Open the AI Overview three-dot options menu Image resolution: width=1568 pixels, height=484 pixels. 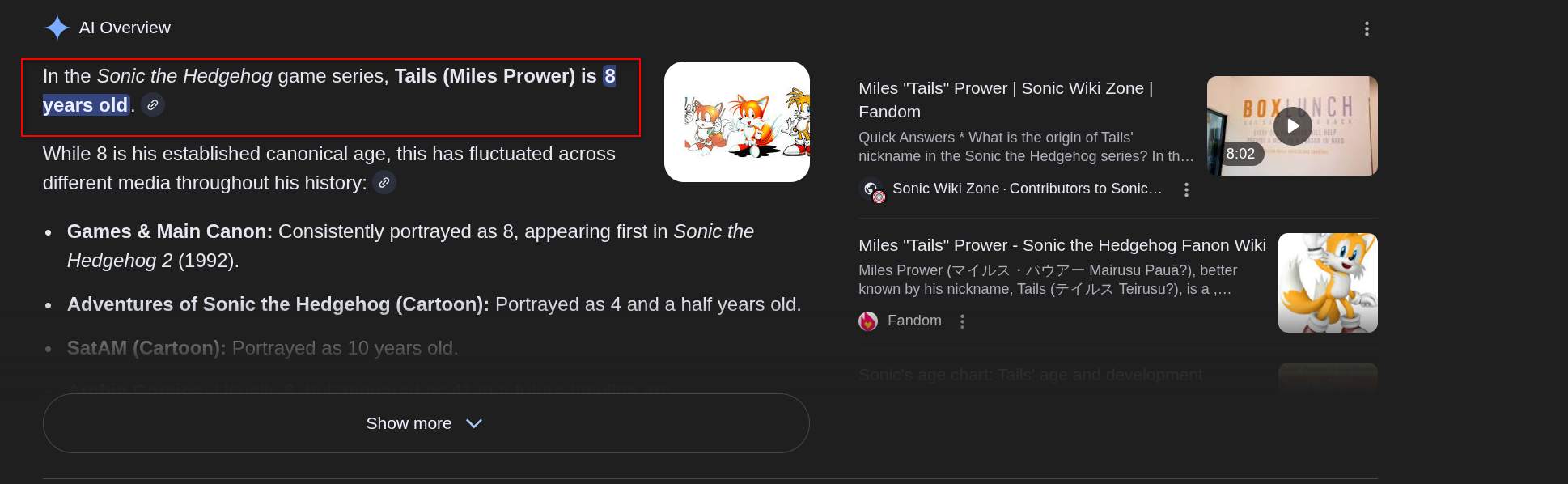pyautogui.click(x=1367, y=29)
